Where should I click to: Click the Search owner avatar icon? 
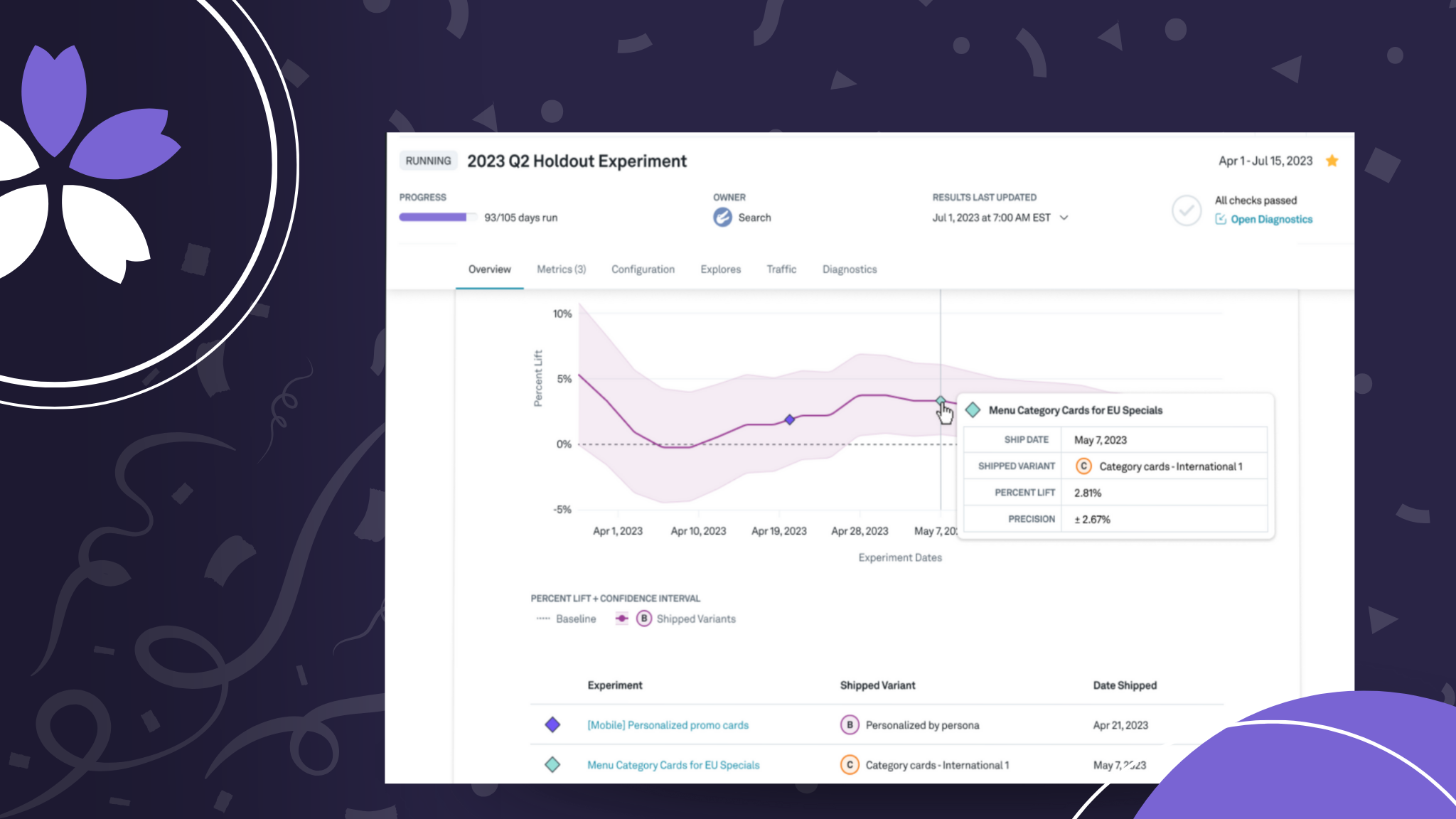coord(722,218)
